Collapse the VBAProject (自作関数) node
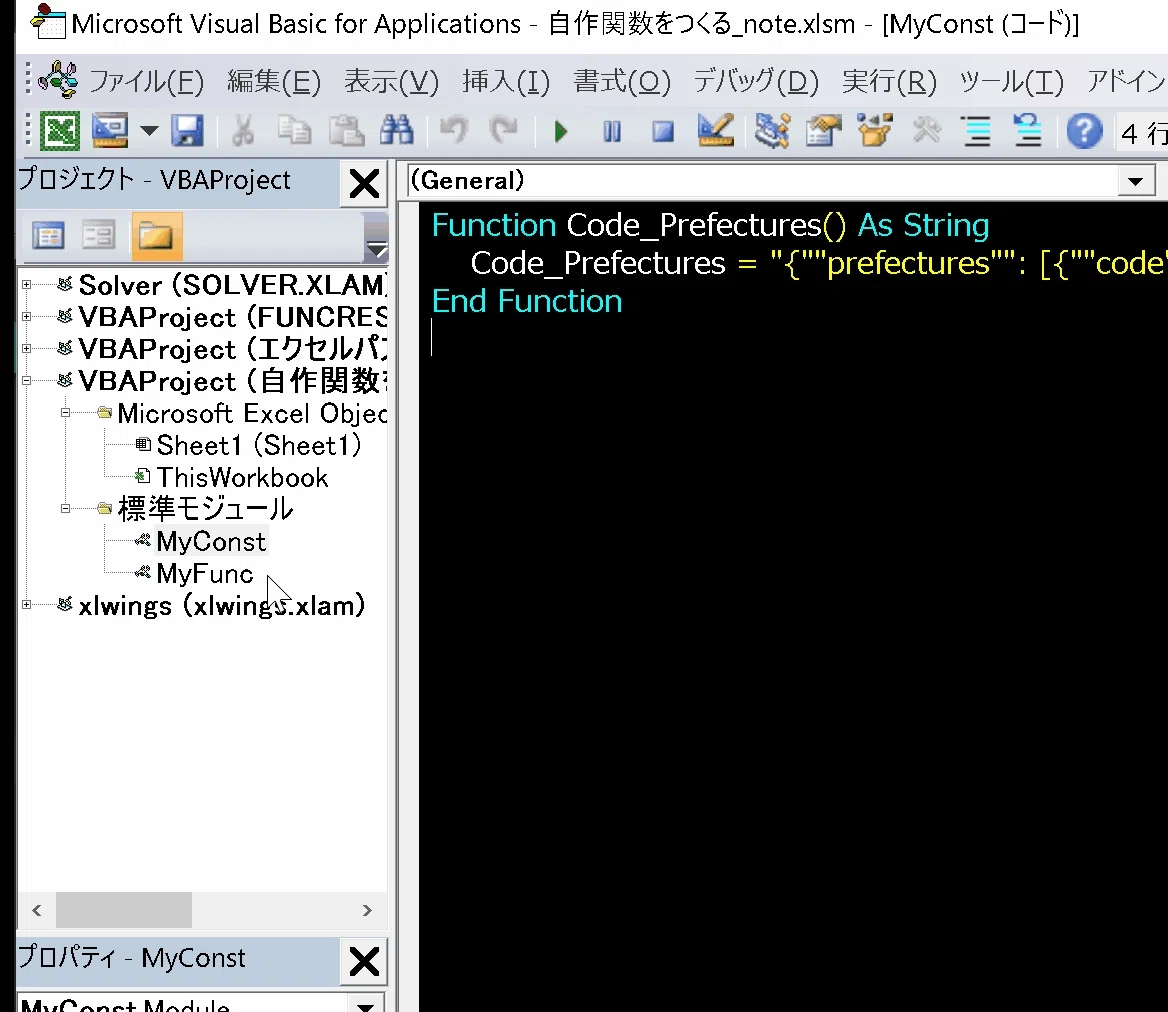The height and width of the screenshot is (1012, 1168). click(27, 381)
